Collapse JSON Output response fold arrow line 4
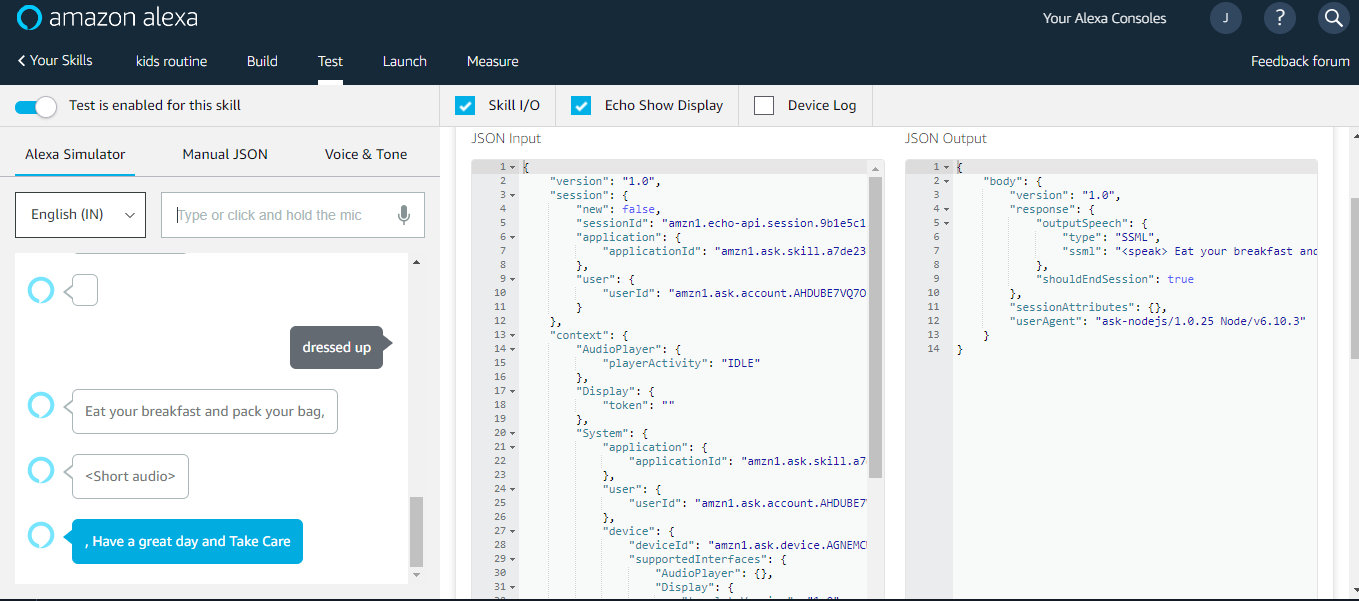Viewport: 1359px width, 601px height. (x=946, y=209)
